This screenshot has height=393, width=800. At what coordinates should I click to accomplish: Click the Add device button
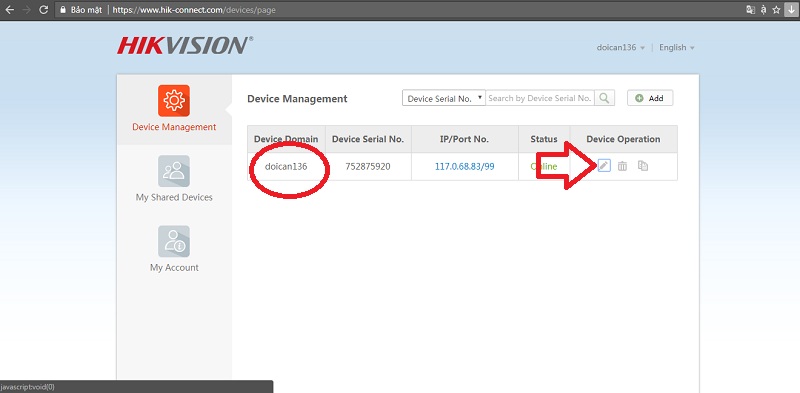coord(650,98)
